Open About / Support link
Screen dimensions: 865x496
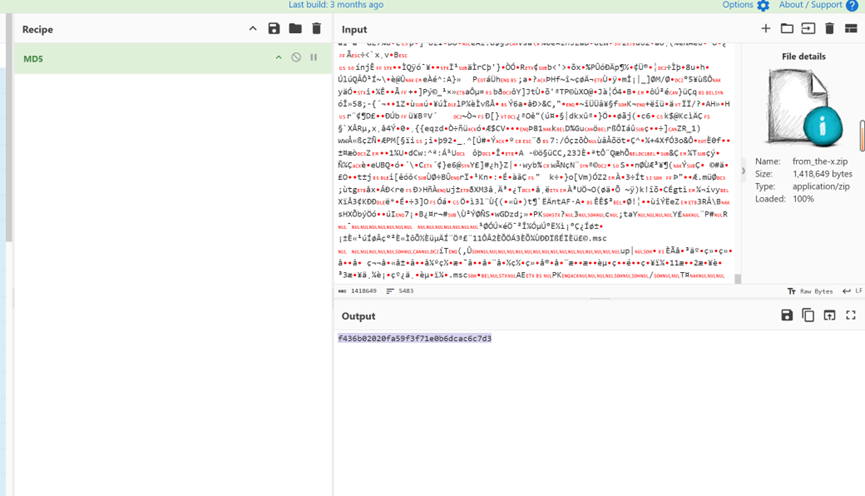[x=810, y=5]
